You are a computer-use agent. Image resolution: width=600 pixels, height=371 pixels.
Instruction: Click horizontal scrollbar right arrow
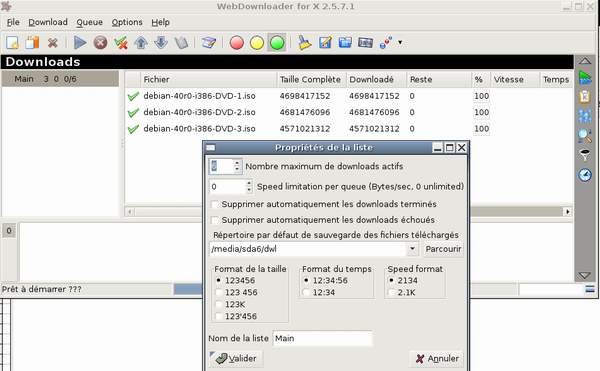(x=568, y=212)
